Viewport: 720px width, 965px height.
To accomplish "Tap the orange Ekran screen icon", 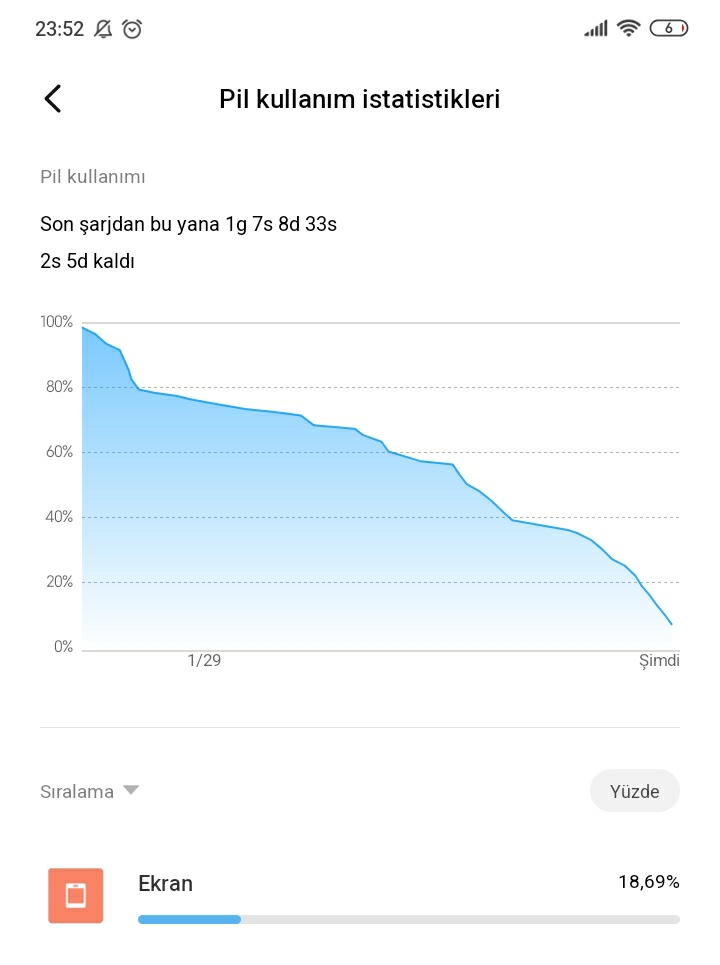I will pos(76,895).
